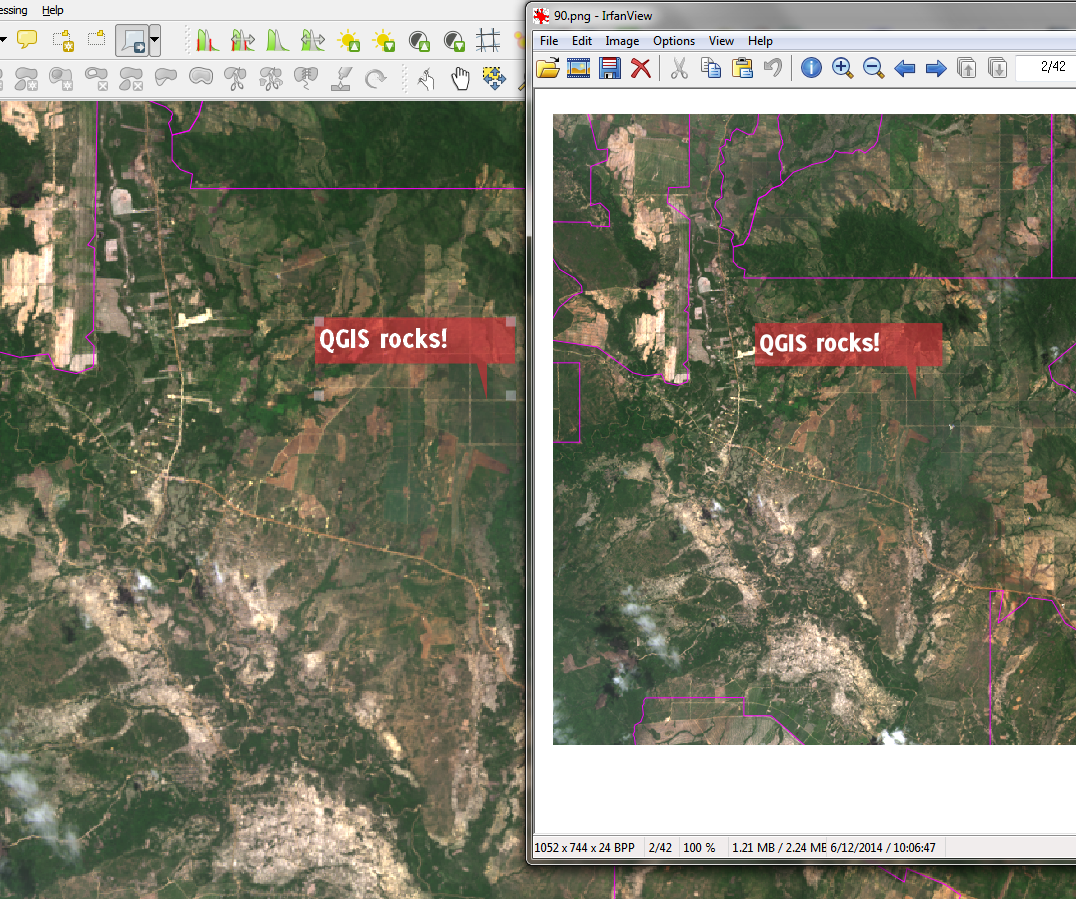This screenshot has height=899, width=1076.
Task: Click the greyed-out delete part tool in QGIS
Action: tap(130, 80)
